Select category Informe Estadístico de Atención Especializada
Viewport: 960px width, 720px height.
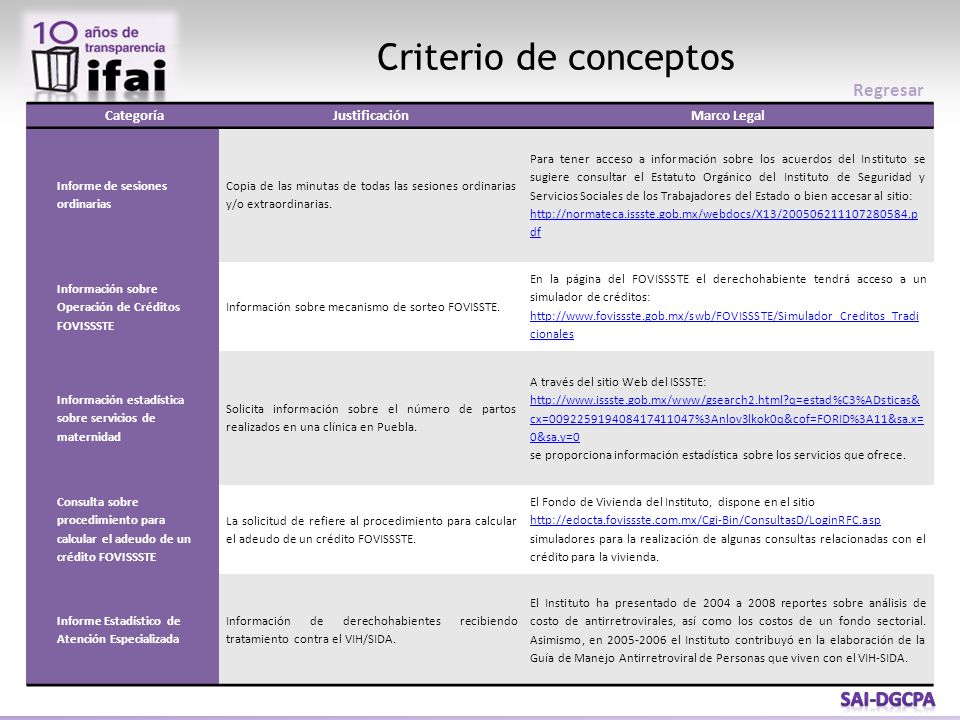click(x=118, y=629)
